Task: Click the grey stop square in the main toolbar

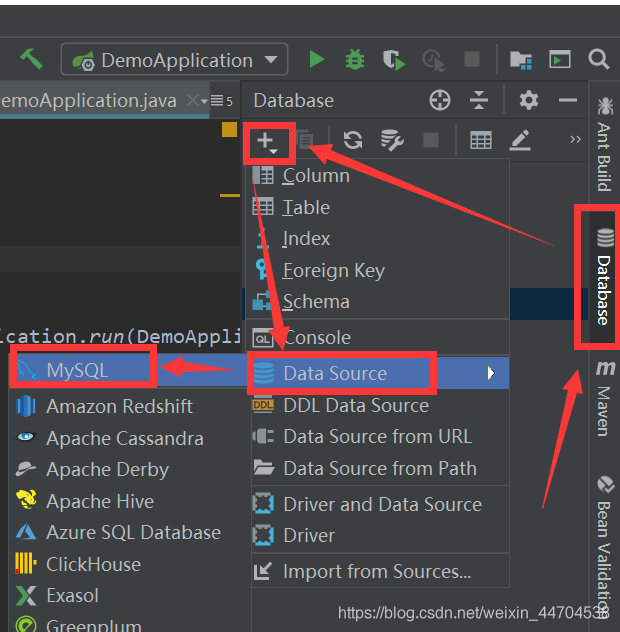Action: point(472,59)
